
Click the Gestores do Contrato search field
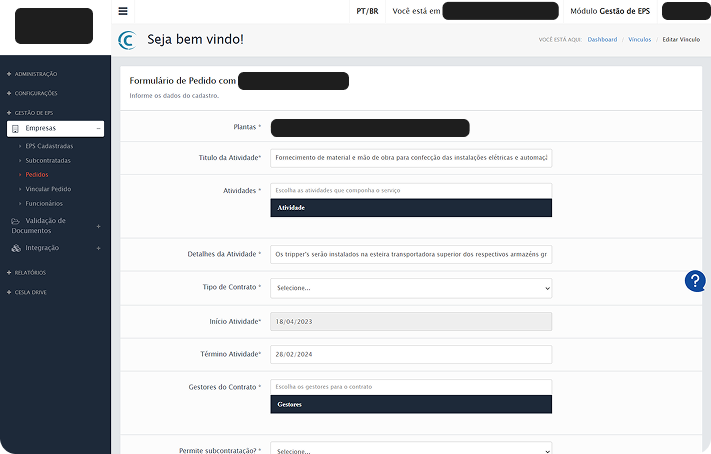click(411, 387)
